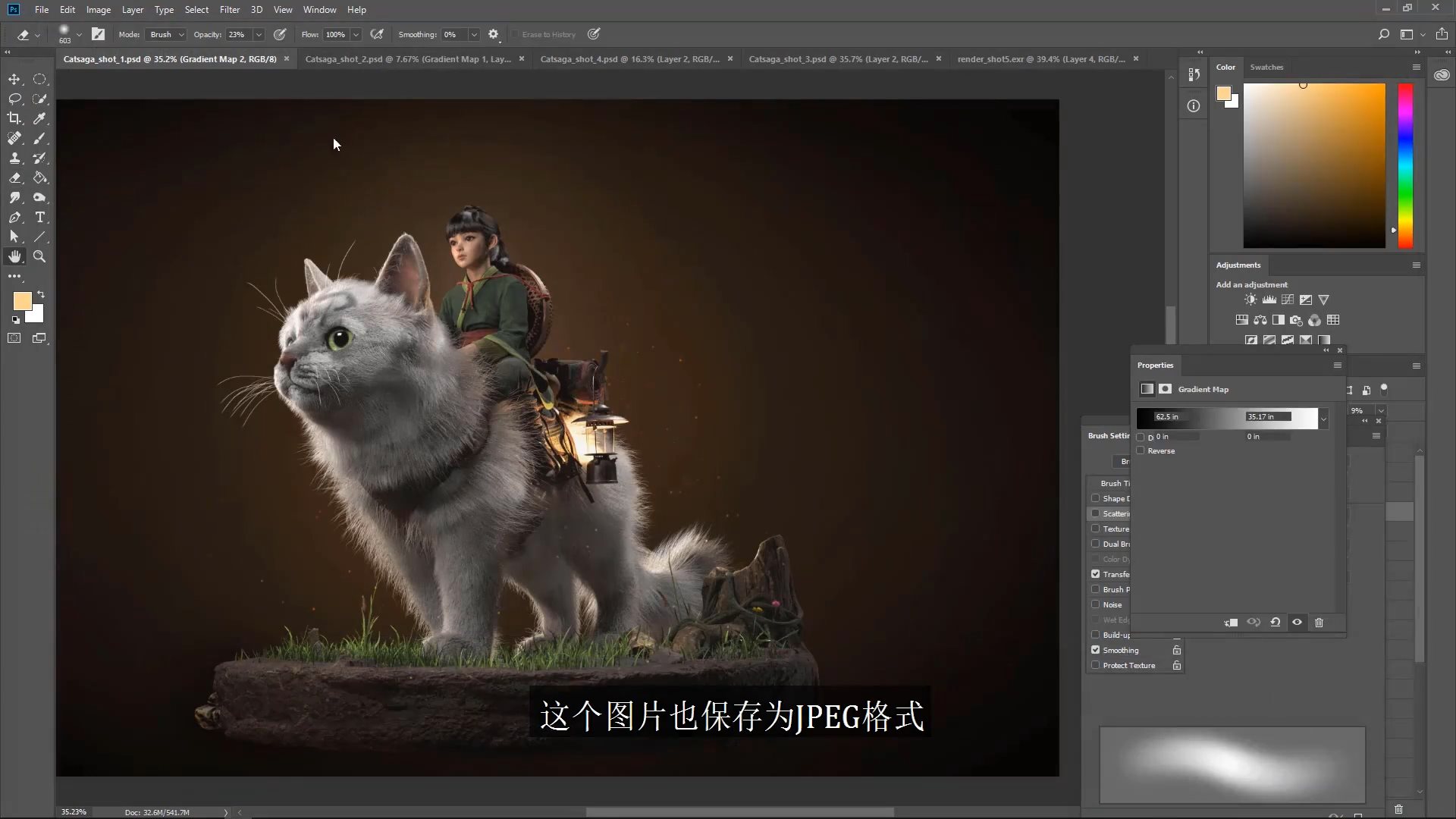Reset Gradient Map to adjustment defaults

pyautogui.click(x=1276, y=623)
